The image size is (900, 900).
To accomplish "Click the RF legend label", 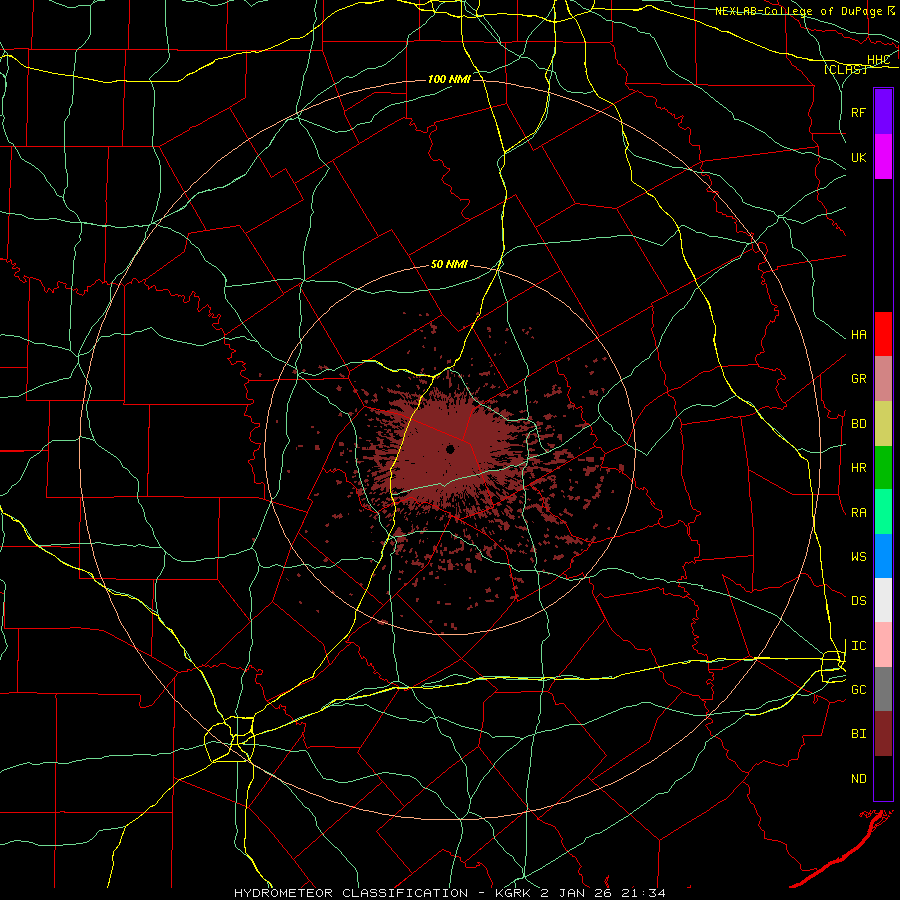I will (858, 112).
